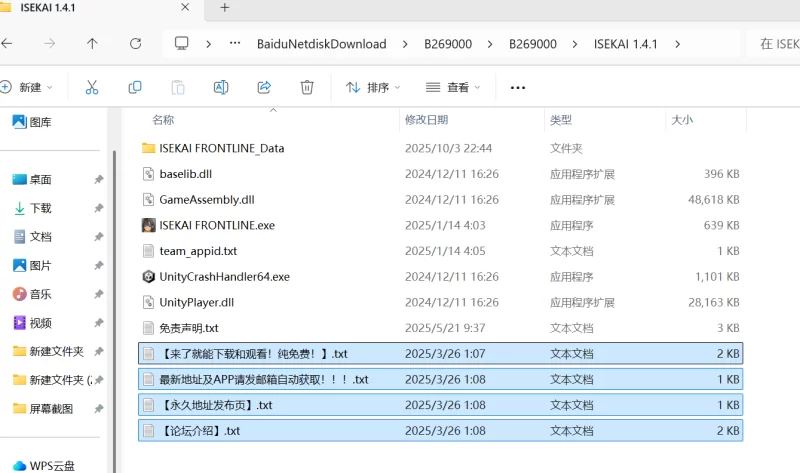The image size is (800, 473).
Task: Select ISEKAI FRONTLINE_Data folder
Action: 441,148
